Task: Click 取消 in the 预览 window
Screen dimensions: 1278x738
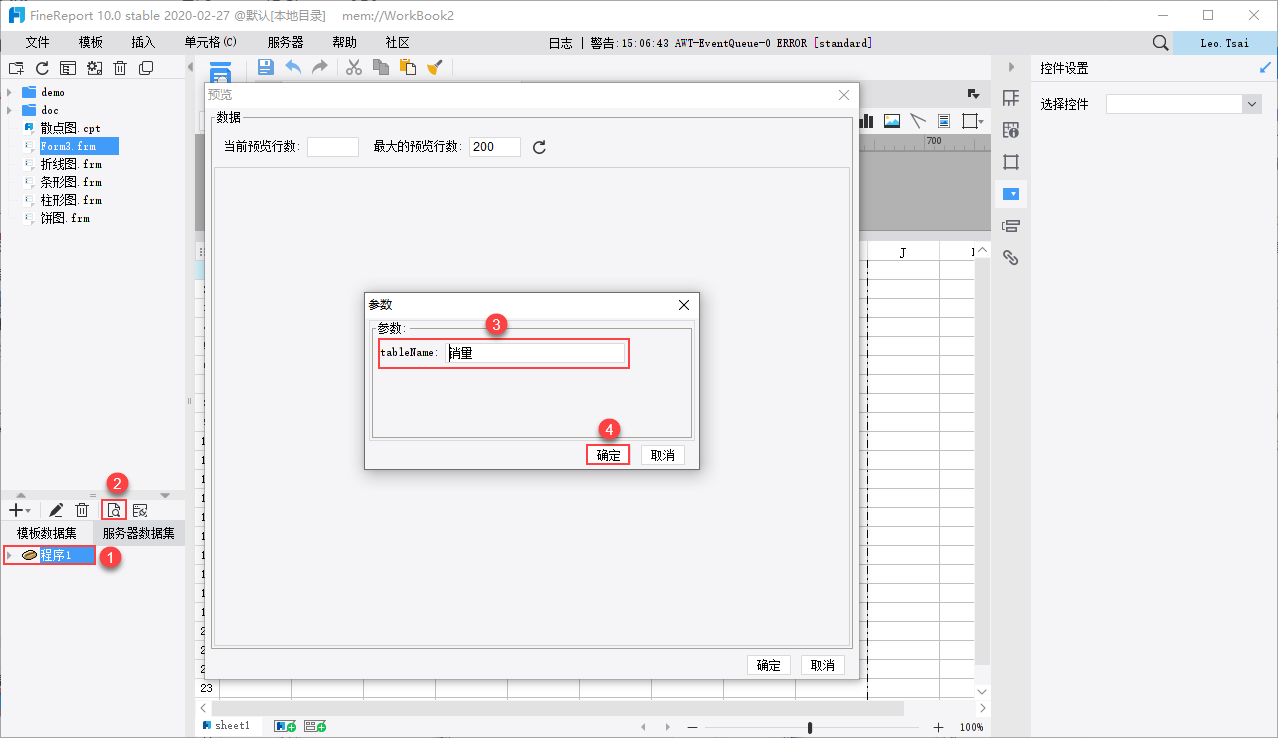Action: click(823, 665)
